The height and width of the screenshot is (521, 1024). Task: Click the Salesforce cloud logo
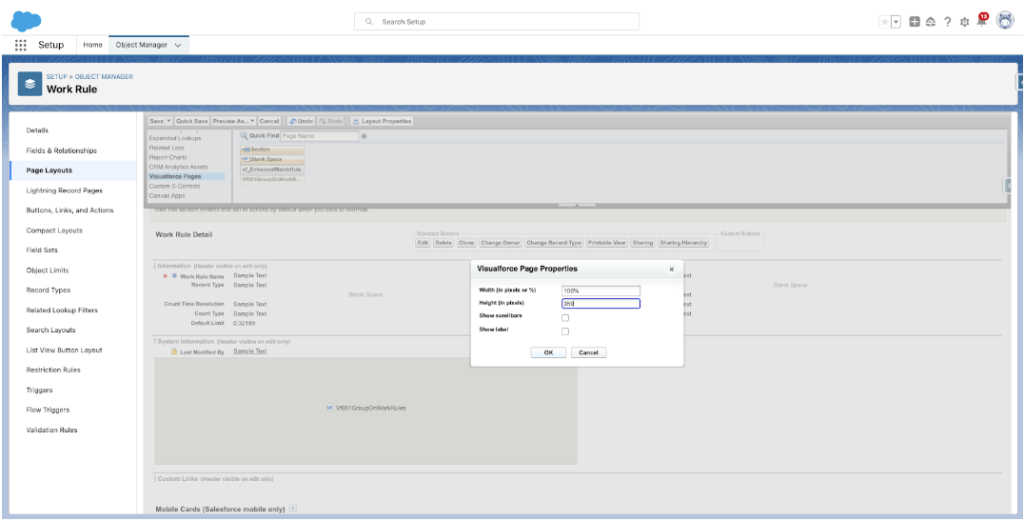coord(26,21)
